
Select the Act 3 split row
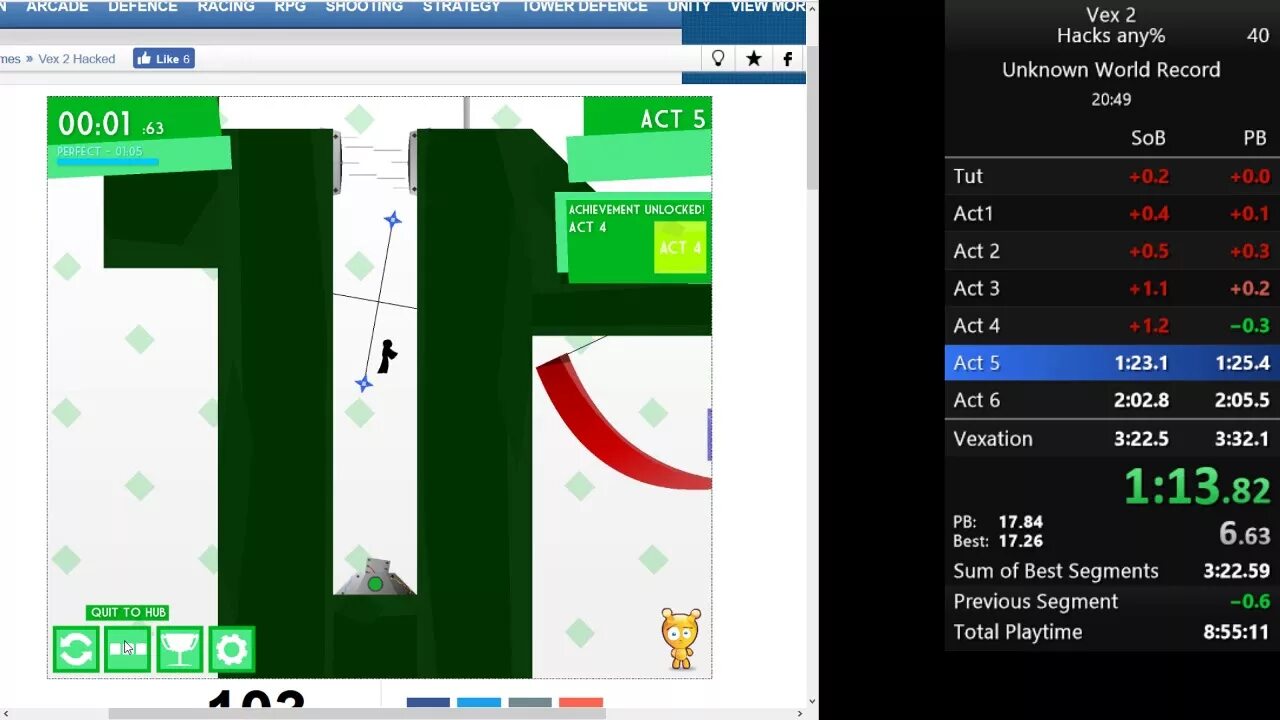[1112, 288]
